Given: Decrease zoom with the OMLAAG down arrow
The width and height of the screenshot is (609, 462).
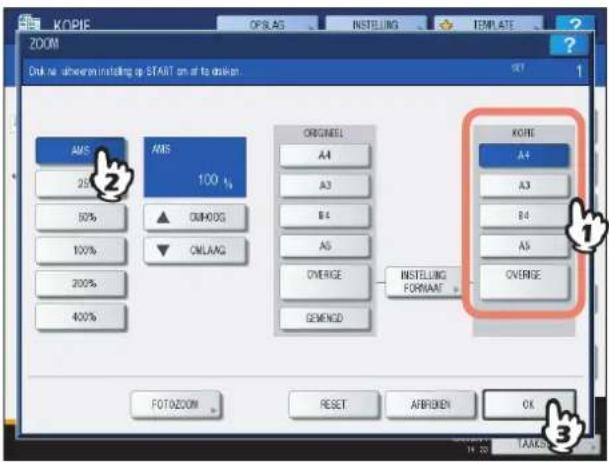Looking at the screenshot, I should (x=195, y=251).
